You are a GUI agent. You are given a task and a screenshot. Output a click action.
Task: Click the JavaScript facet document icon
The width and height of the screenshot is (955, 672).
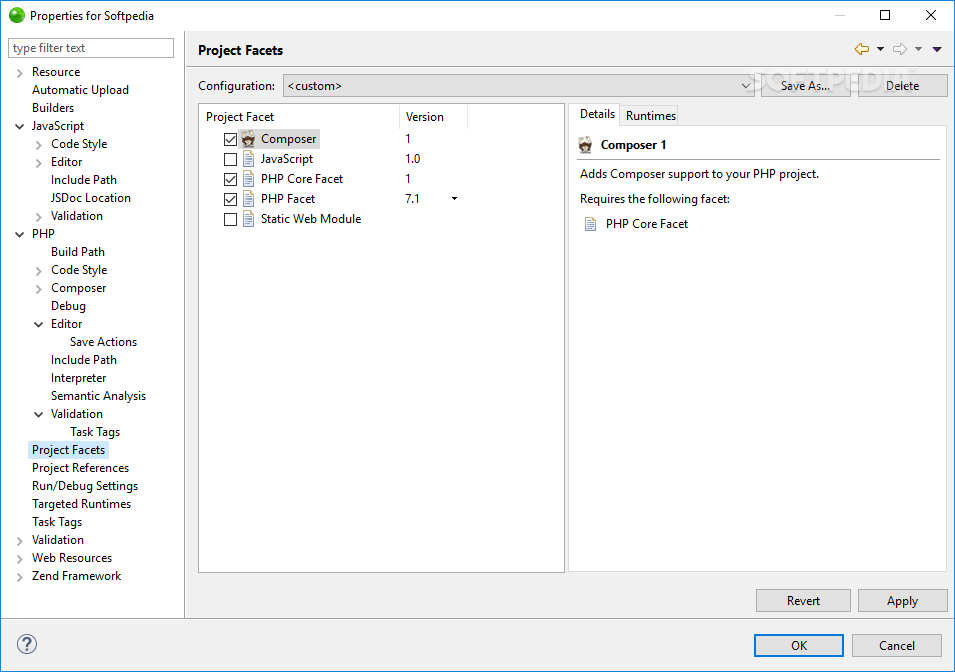[x=248, y=159]
